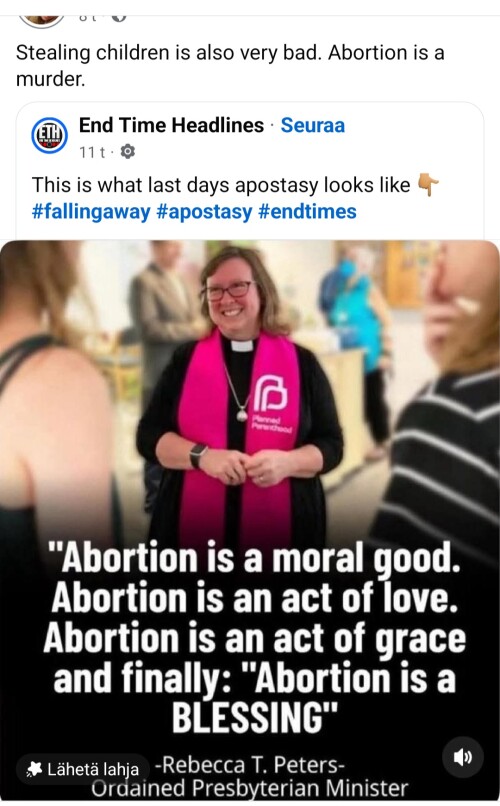Viewport: 500px width, 806px height.
Task: Mute the video with the speaker icon
Action: (x=462, y=757)
